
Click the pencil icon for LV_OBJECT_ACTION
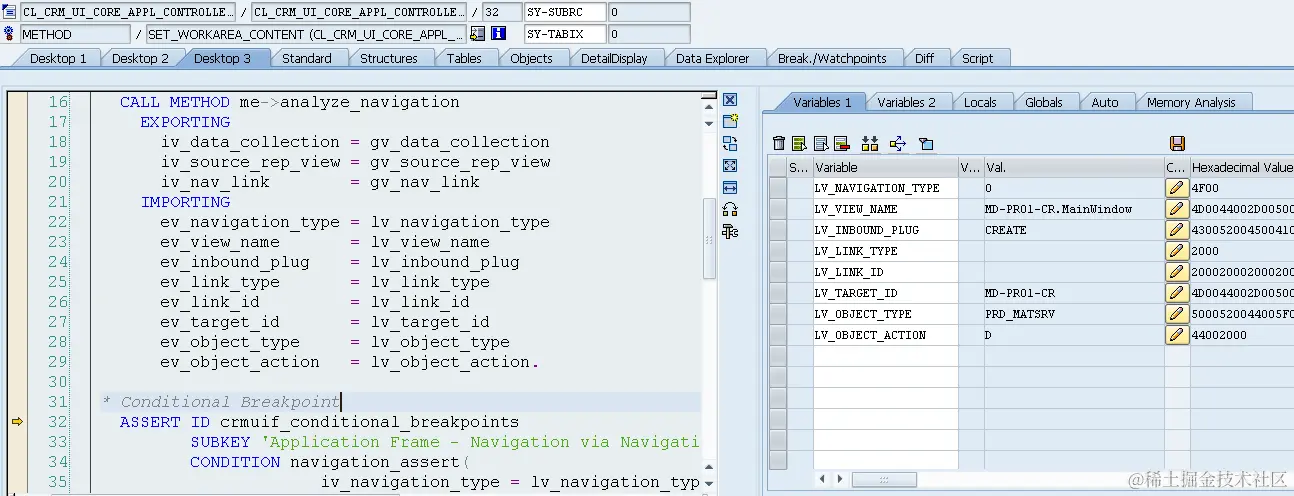[x=1176, y=335]
